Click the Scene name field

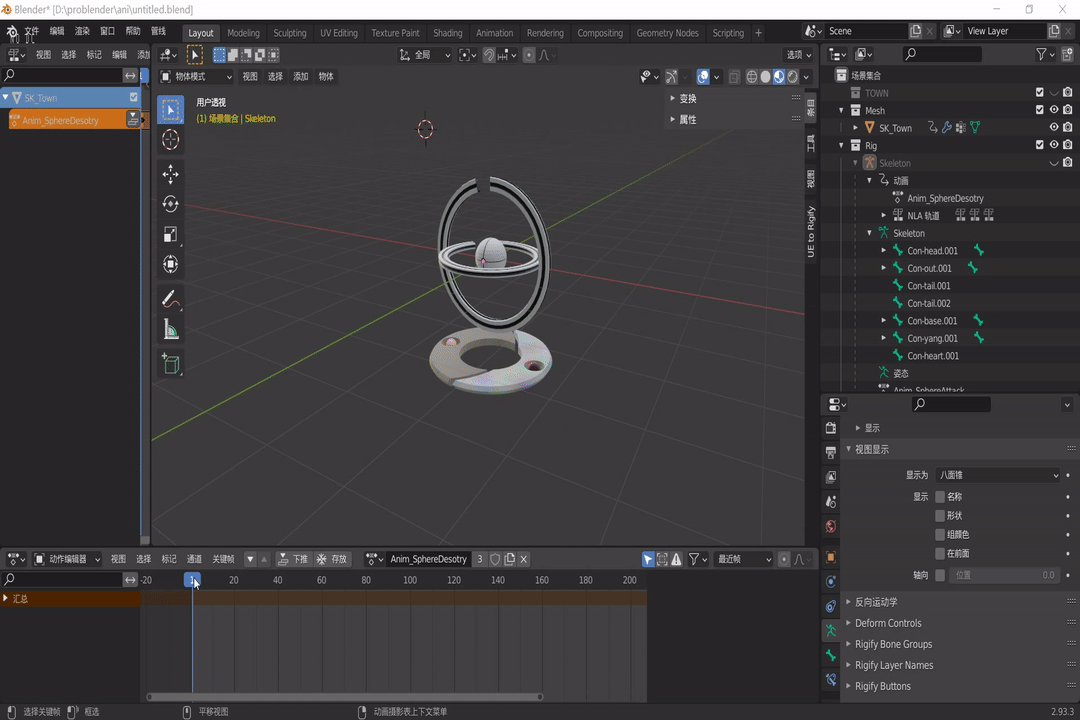866,31
